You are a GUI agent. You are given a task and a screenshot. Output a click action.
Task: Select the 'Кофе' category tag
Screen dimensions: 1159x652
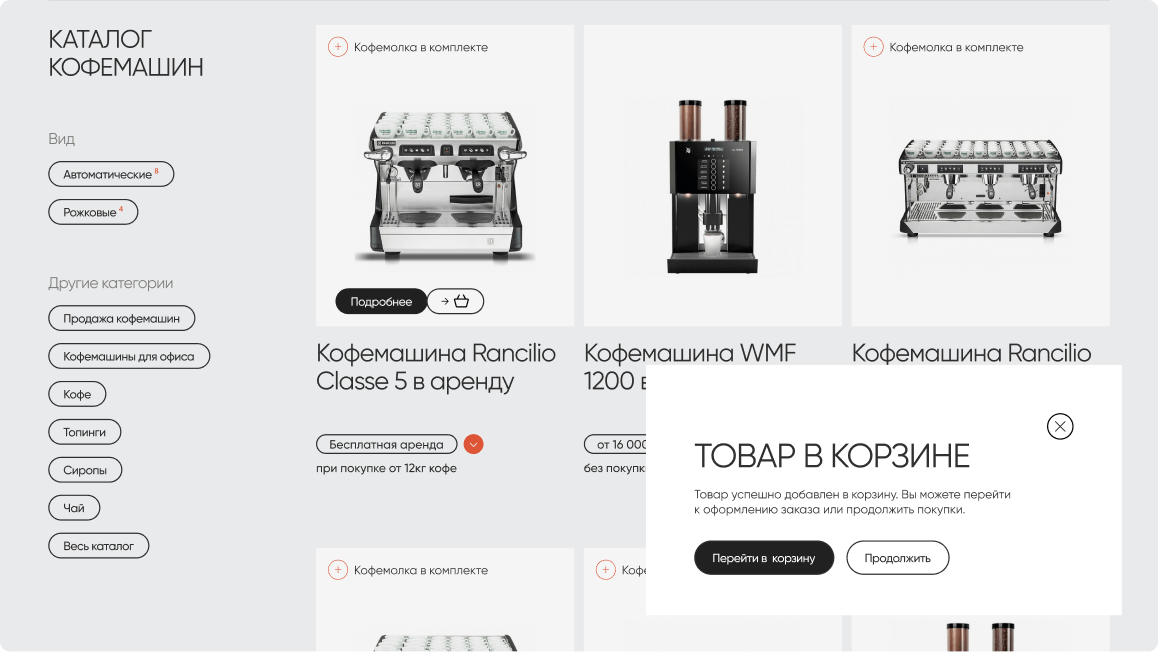77,394
